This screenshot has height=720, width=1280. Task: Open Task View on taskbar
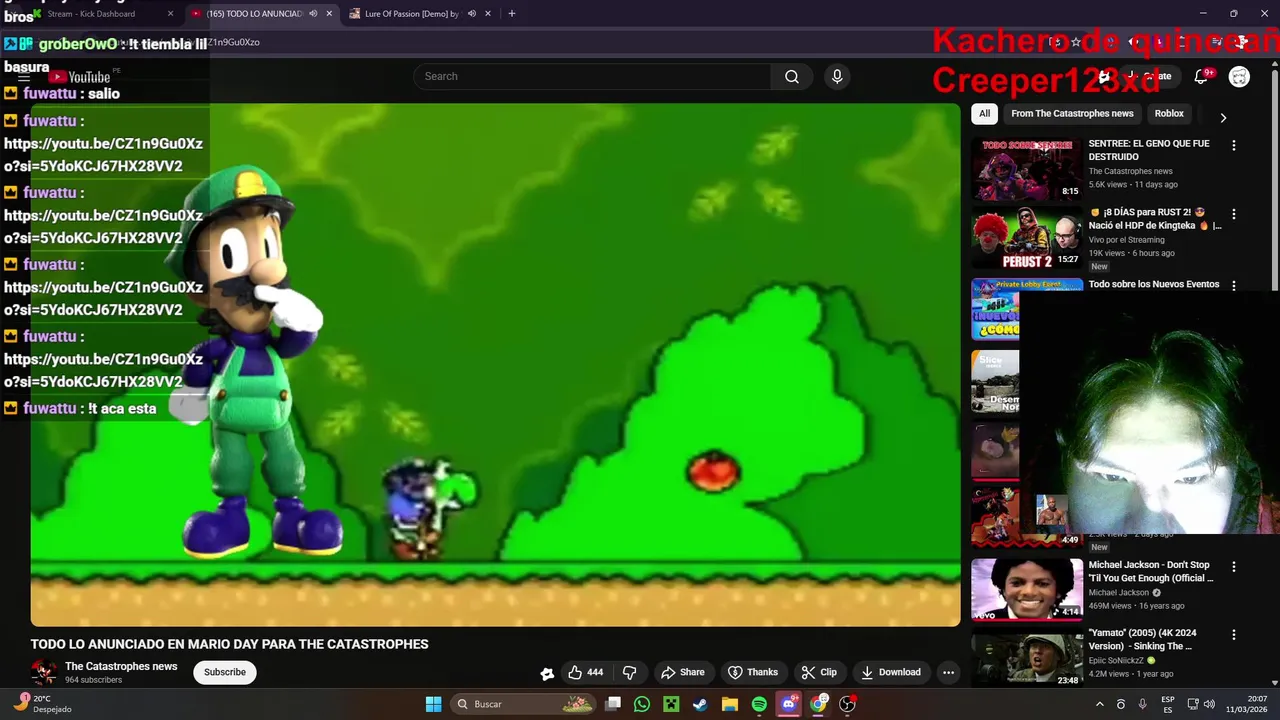click(613, 704)
